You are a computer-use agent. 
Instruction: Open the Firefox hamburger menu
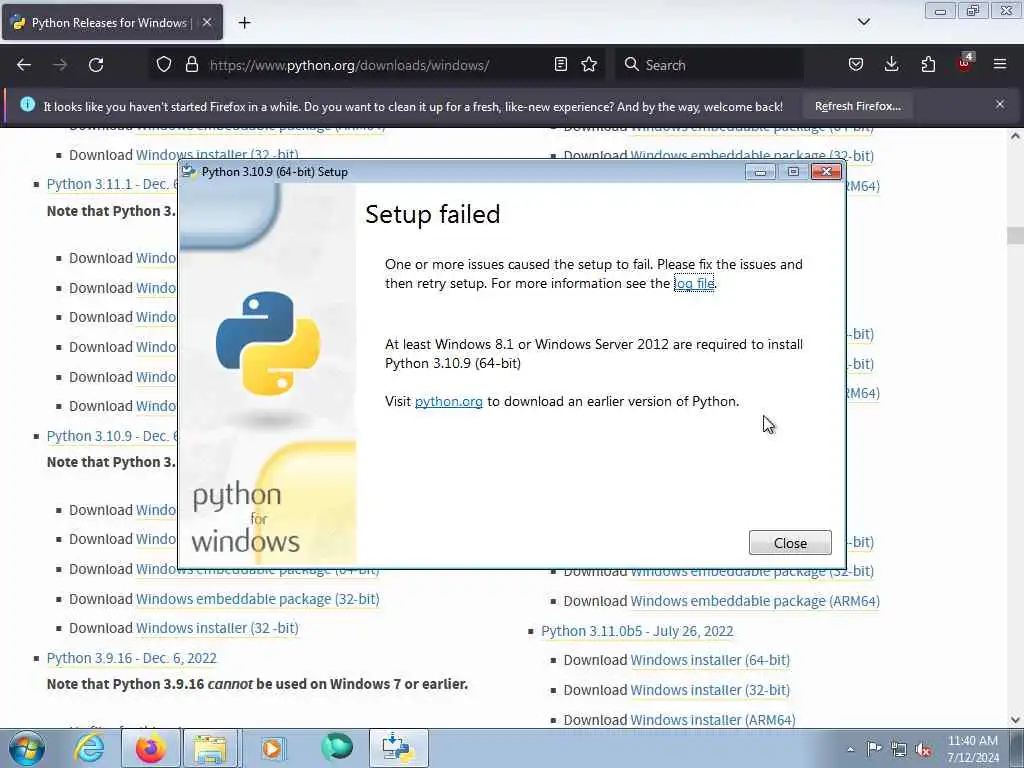click(x=1000, y=64)
